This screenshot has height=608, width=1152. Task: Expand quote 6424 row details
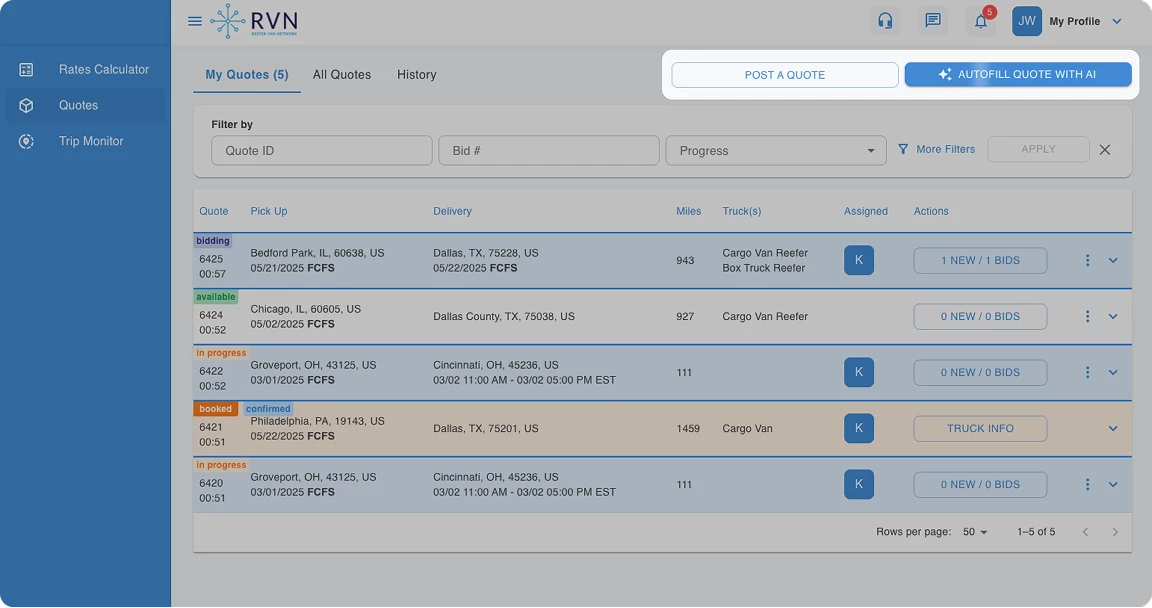(x=1113, y=317)
